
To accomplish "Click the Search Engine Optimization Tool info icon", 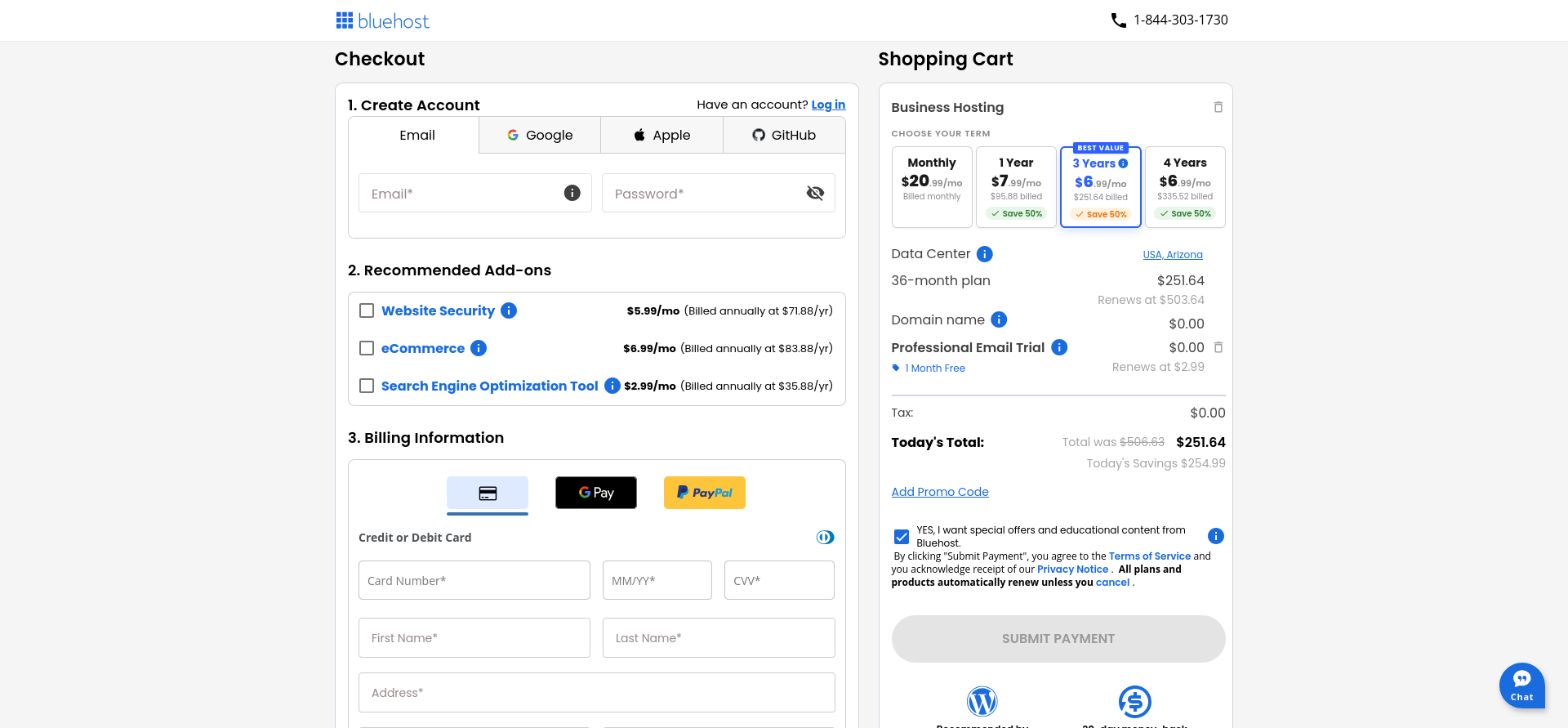I will point(612,386).
